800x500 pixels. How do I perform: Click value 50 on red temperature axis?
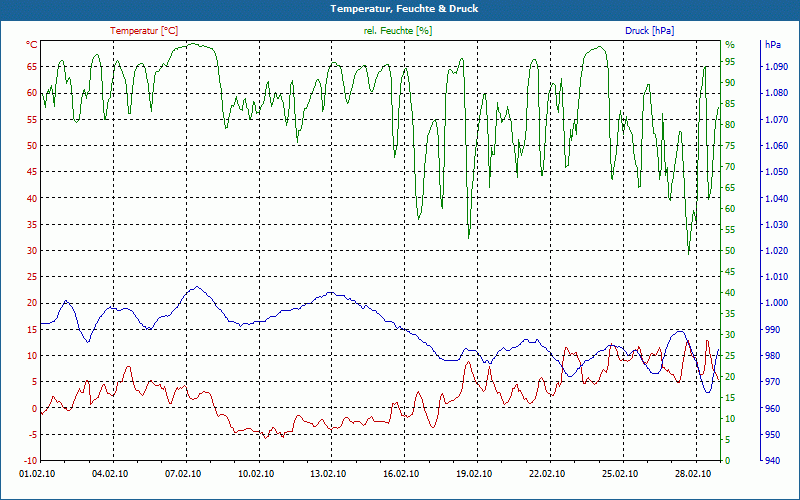tap(32, 146)
